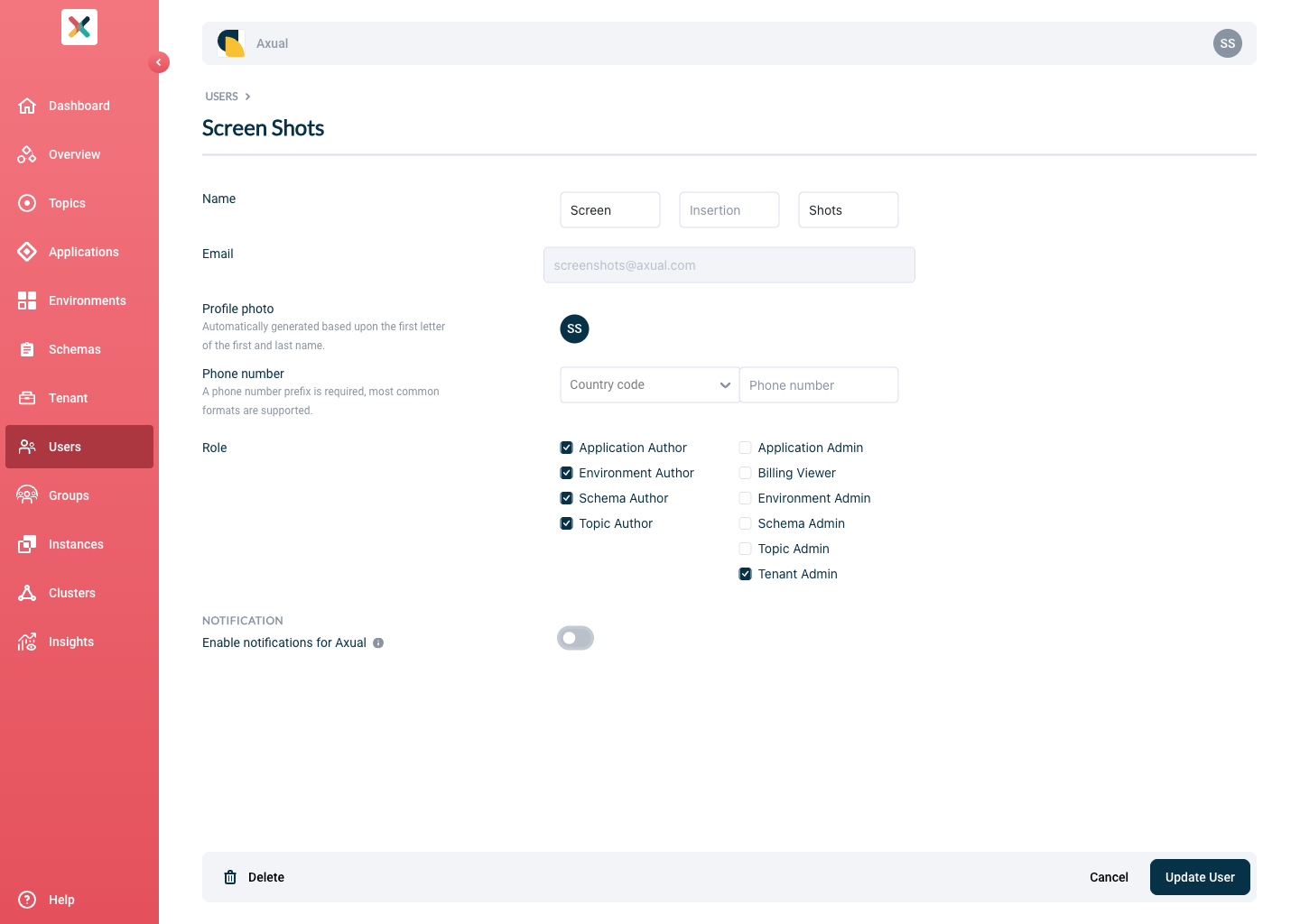The width and height of the screenshot is (1300, 924).
Task: Click the Groups icon in sidebar
Action: 27,495
